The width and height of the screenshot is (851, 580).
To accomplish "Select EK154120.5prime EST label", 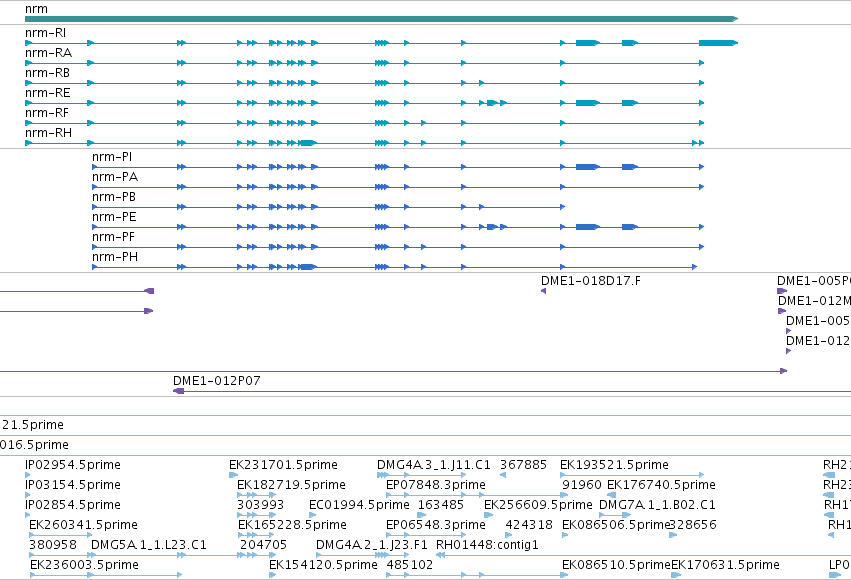I will (323, 566).
